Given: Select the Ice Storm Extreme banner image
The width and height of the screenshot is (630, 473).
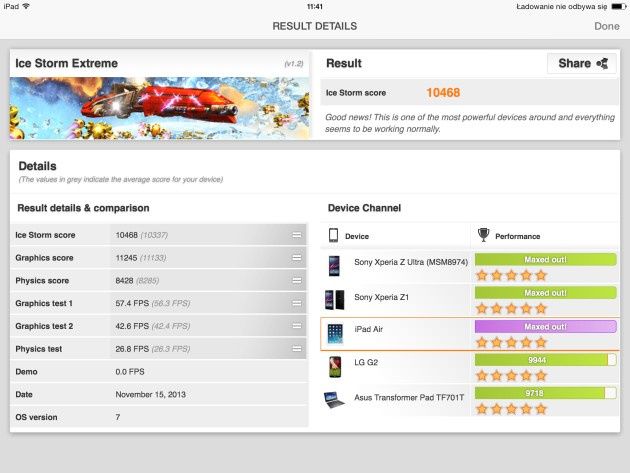Looking at the screenshot, I should point(160,108).
